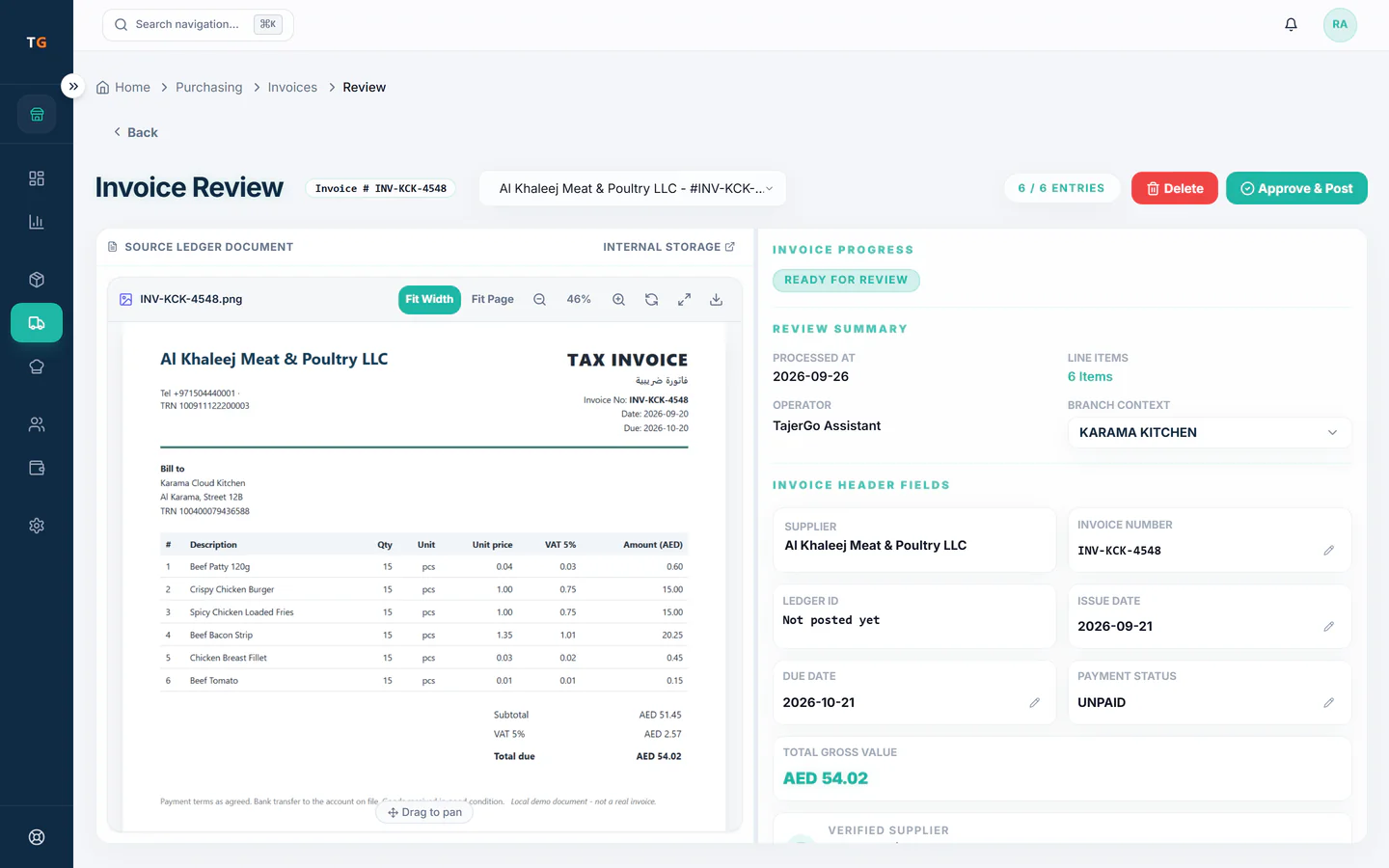Edit the payment status field
Viewport: 1389px width, 868px height.
tap(1328, 703)
